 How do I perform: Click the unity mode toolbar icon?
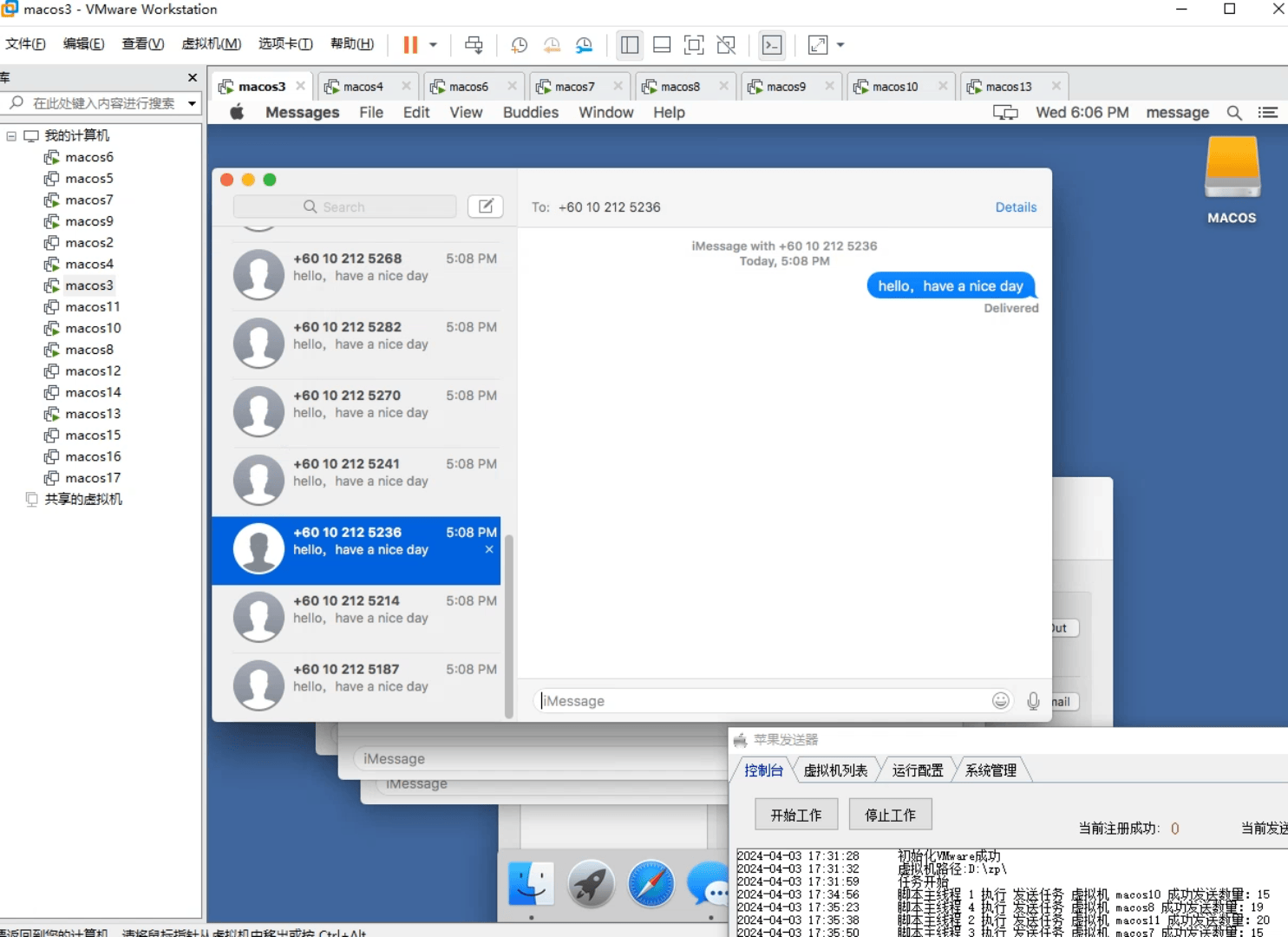(x=727, y=45)
